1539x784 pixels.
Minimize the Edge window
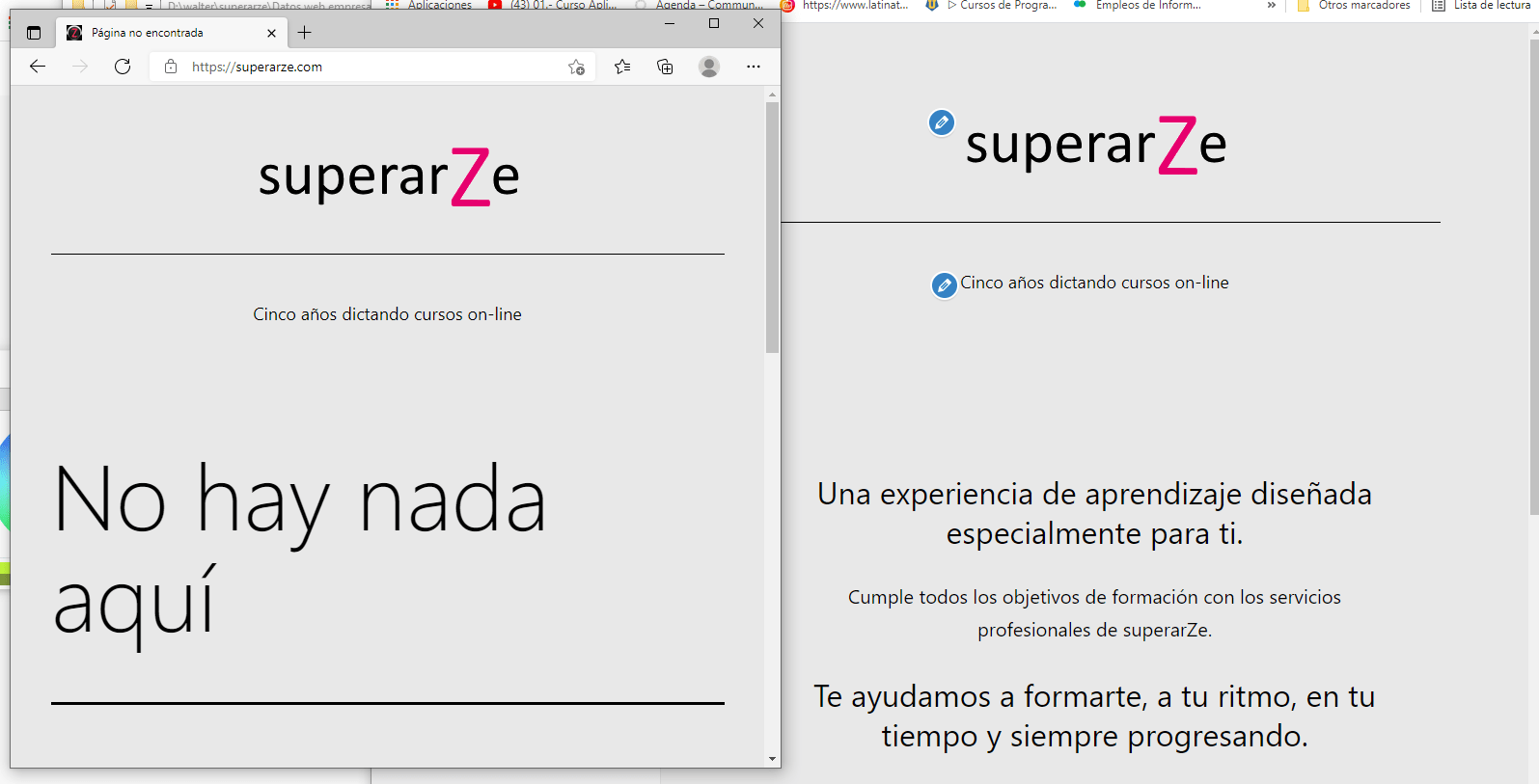pos(670,23)
